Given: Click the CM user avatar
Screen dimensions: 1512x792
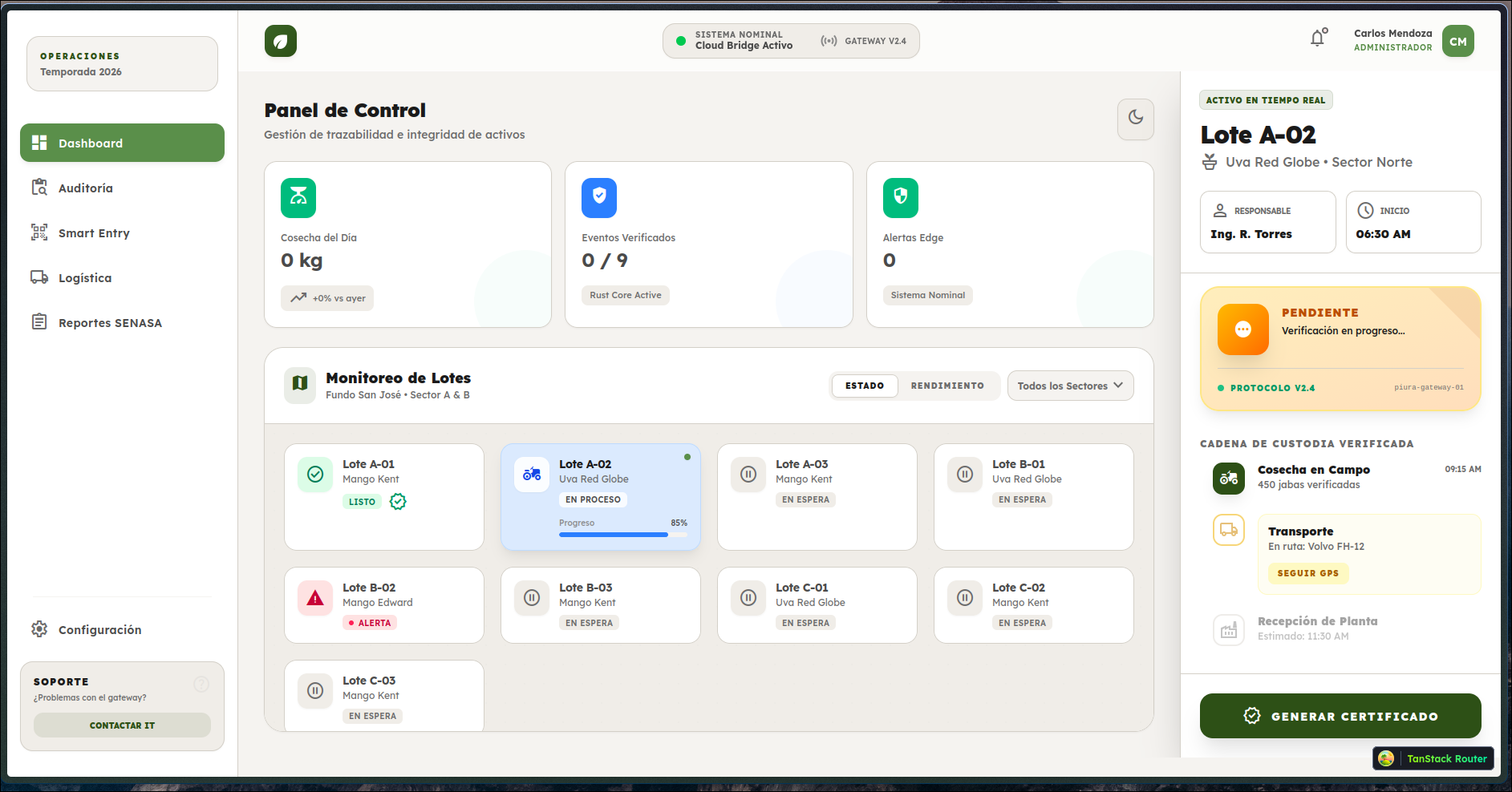Looking at the screenshot, I should pyautogui.click(x=1457, y=41).
